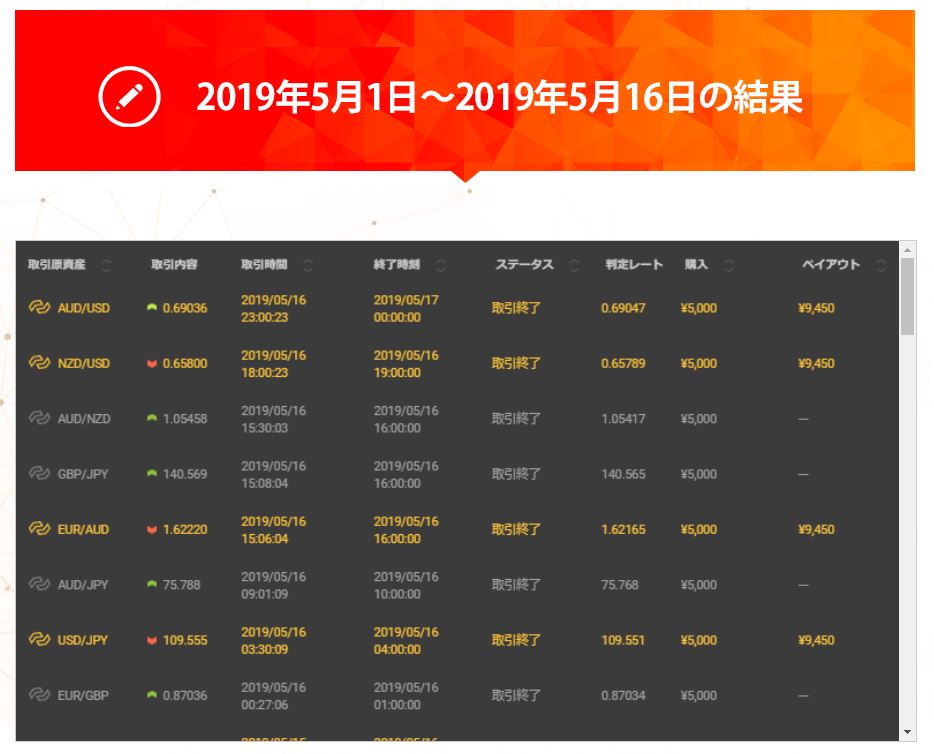934x754 pixels.
Task: Click green up arrow beside 0.87036
Action: [x=152, y=695]
